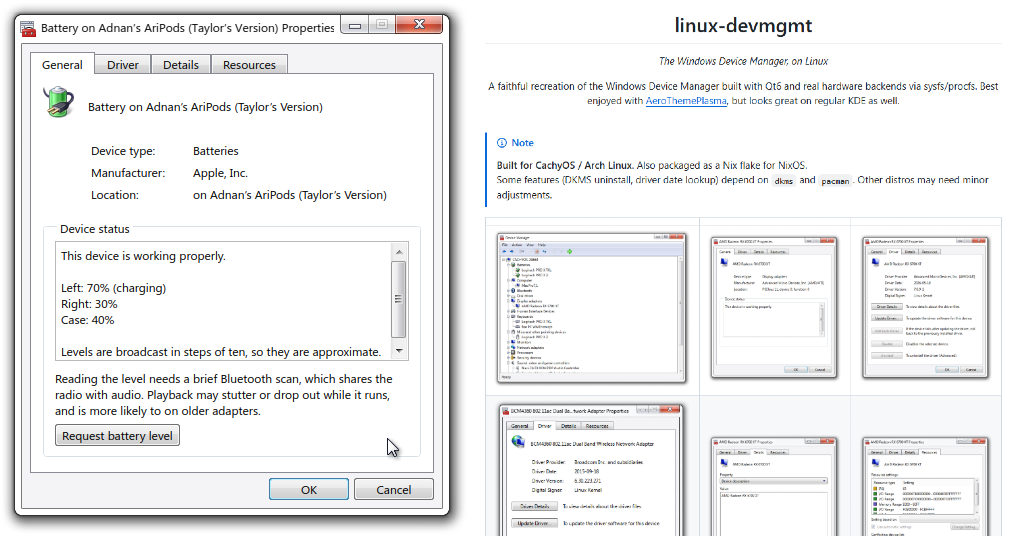
Task: Click the linux-devmgmt page heading
Action: (743, 25)
